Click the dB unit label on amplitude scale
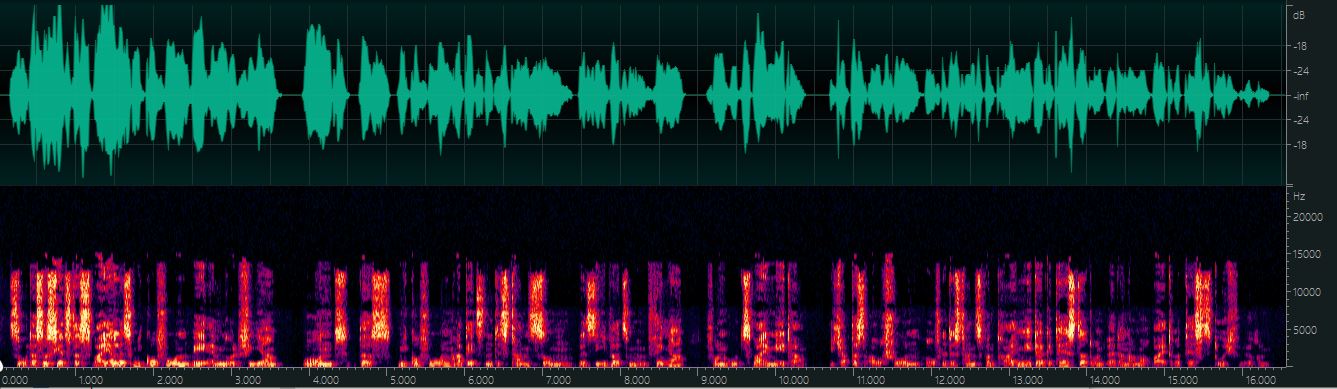 (1299, 17)
